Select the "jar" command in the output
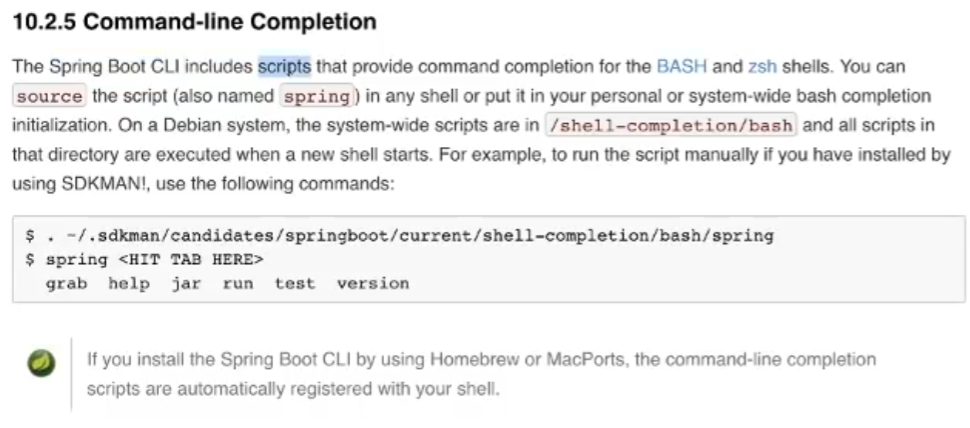Viewport: 970px width, 428px height. tap(186, 284)
